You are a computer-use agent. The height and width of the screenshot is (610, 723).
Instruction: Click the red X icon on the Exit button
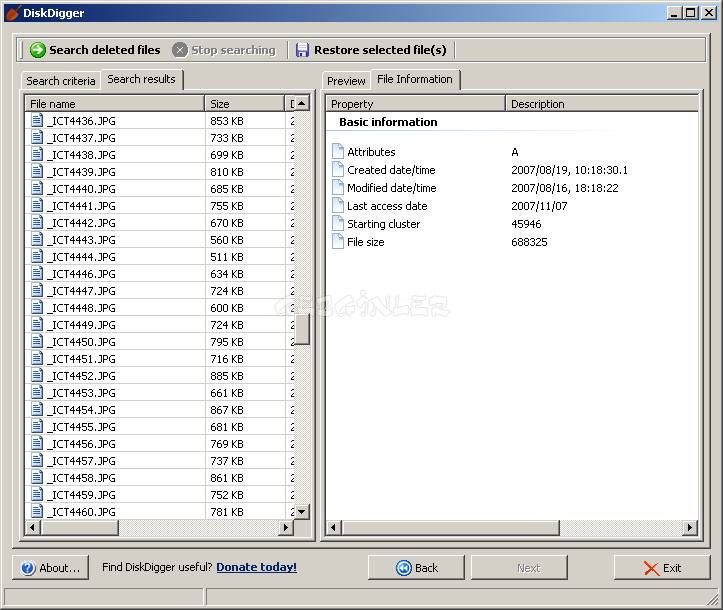coord(652,568)
